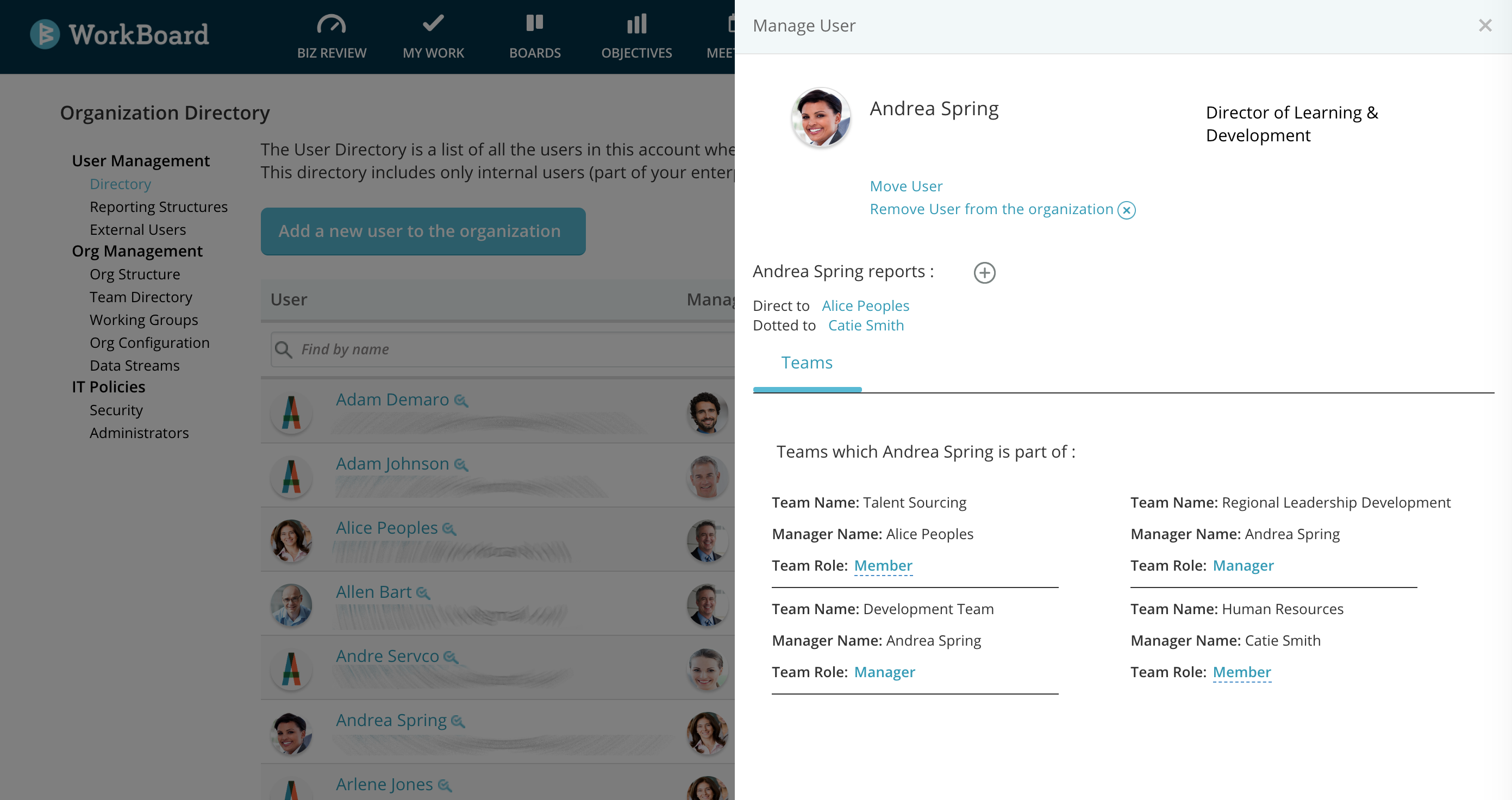Viewport: 1512px width, 800px height.
Task: Click magnifier icon next to Adam Demaro
Action: pos(461,401)
